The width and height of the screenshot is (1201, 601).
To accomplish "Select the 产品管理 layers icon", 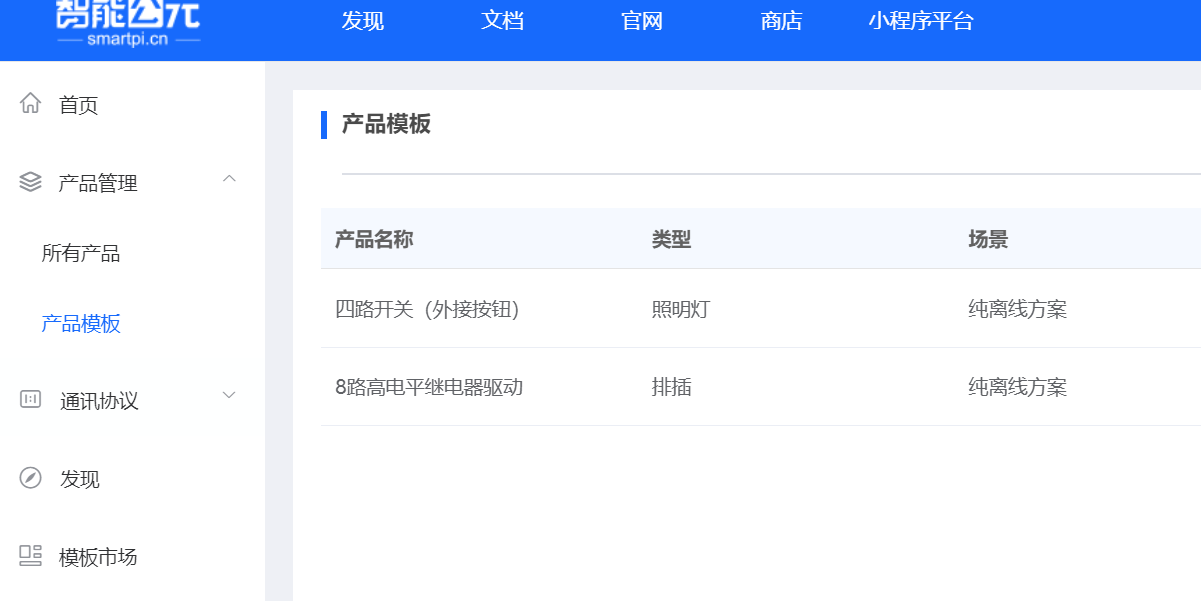I will (x=29, y=182).
